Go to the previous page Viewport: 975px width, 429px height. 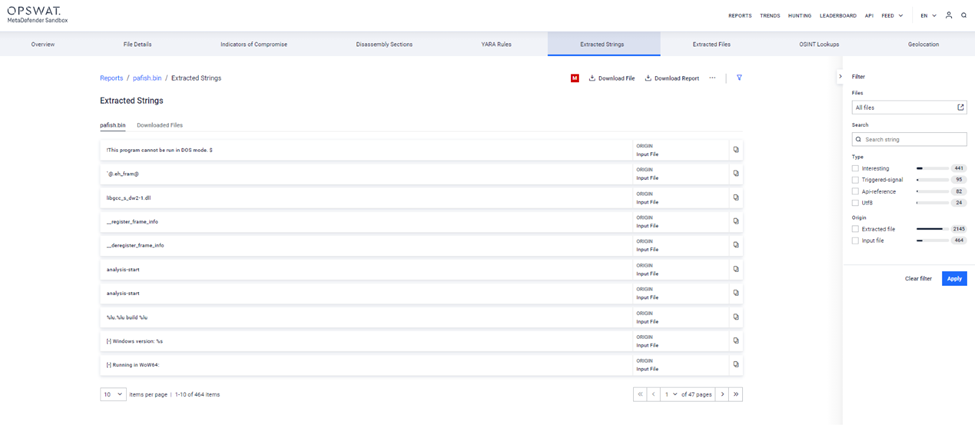pyautogui.click(x=654, y=394)
